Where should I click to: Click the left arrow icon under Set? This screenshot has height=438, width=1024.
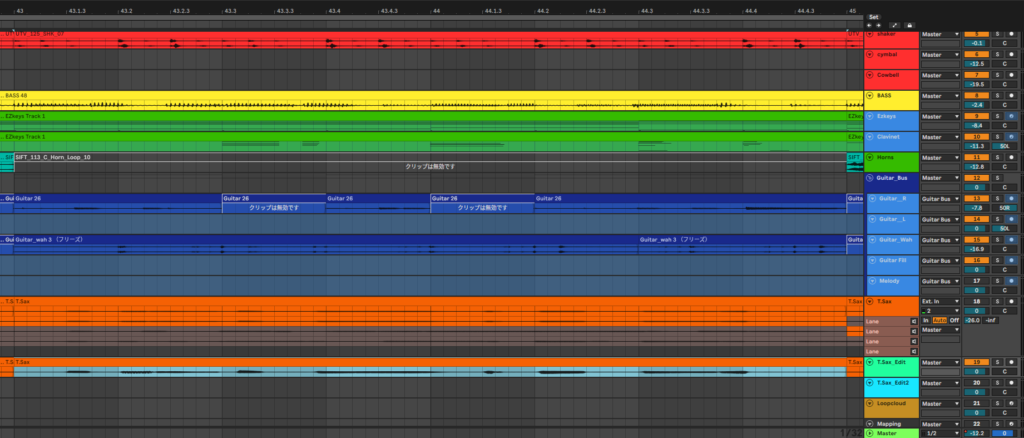(x=868, y=25)
